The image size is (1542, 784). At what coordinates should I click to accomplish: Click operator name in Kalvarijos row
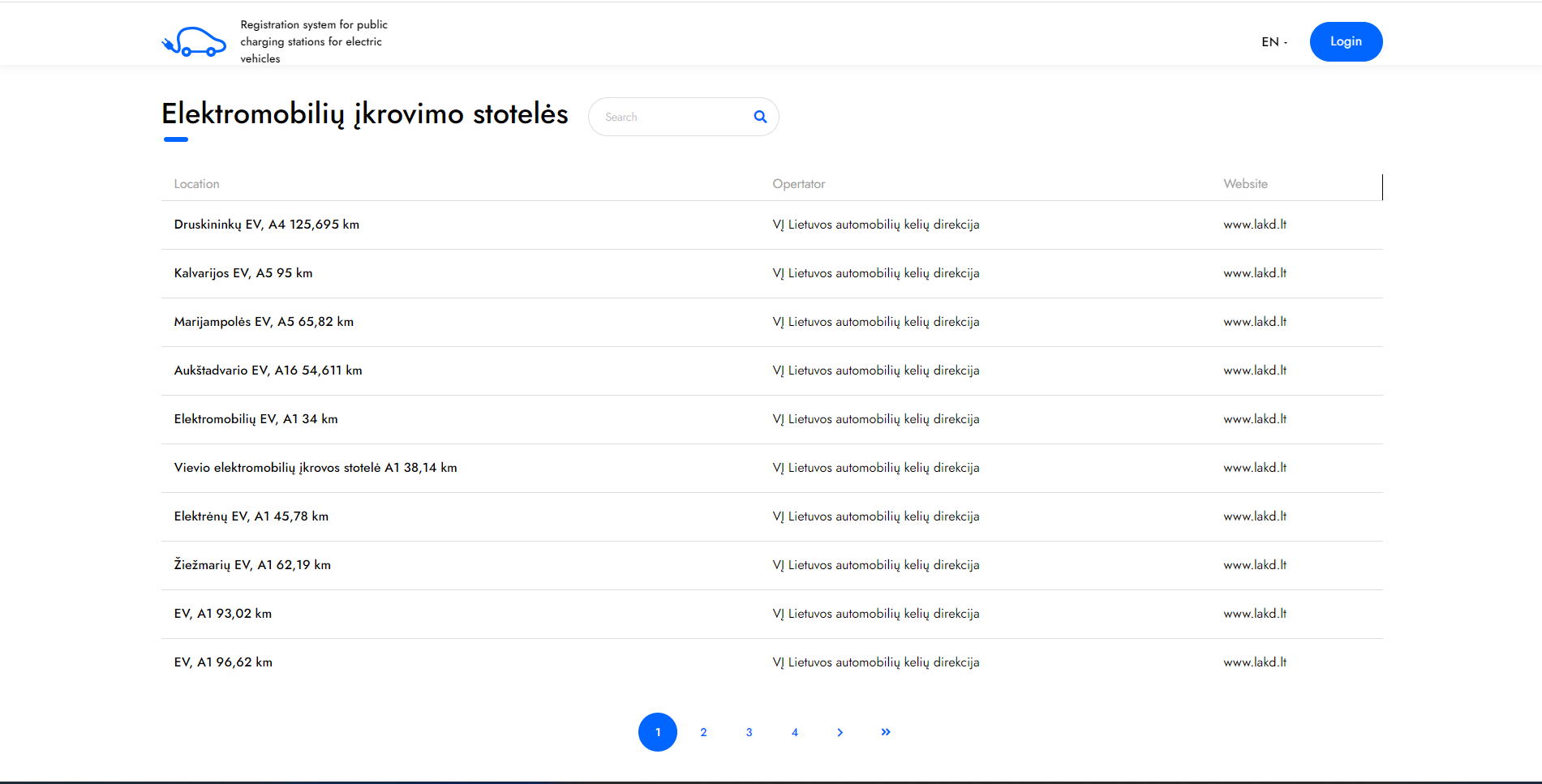[876, 273]
